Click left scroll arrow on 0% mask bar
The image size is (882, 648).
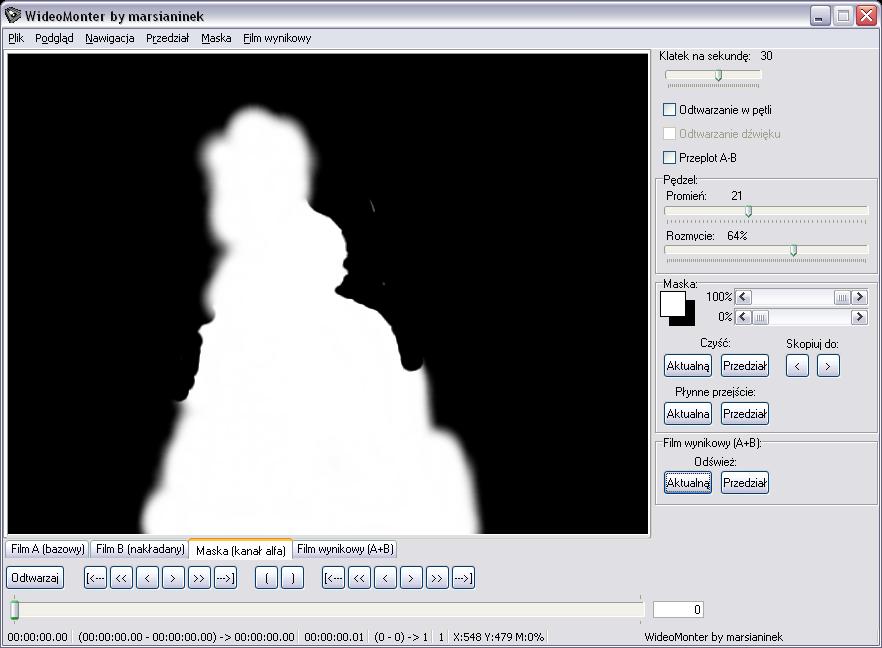point(742,317)
